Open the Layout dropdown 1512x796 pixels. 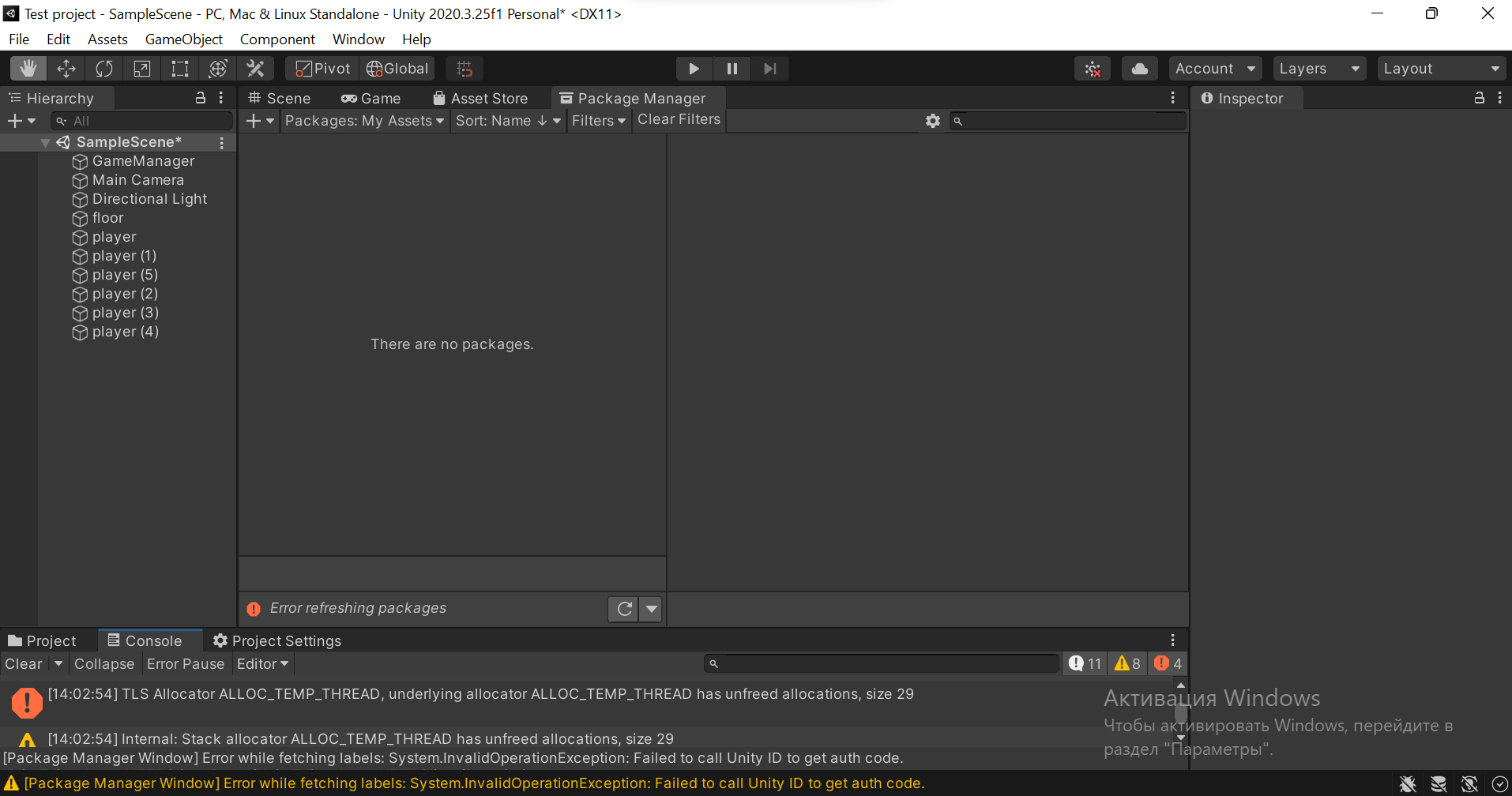[1441, 69]
